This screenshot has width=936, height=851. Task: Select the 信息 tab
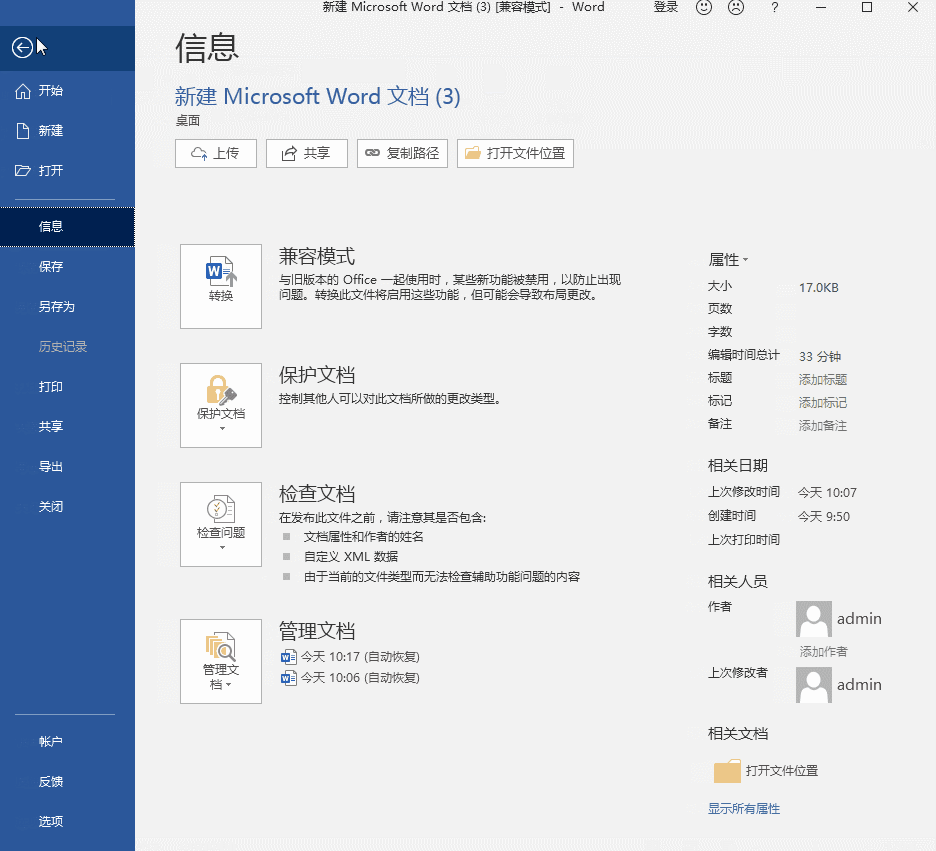pos(67,227)
